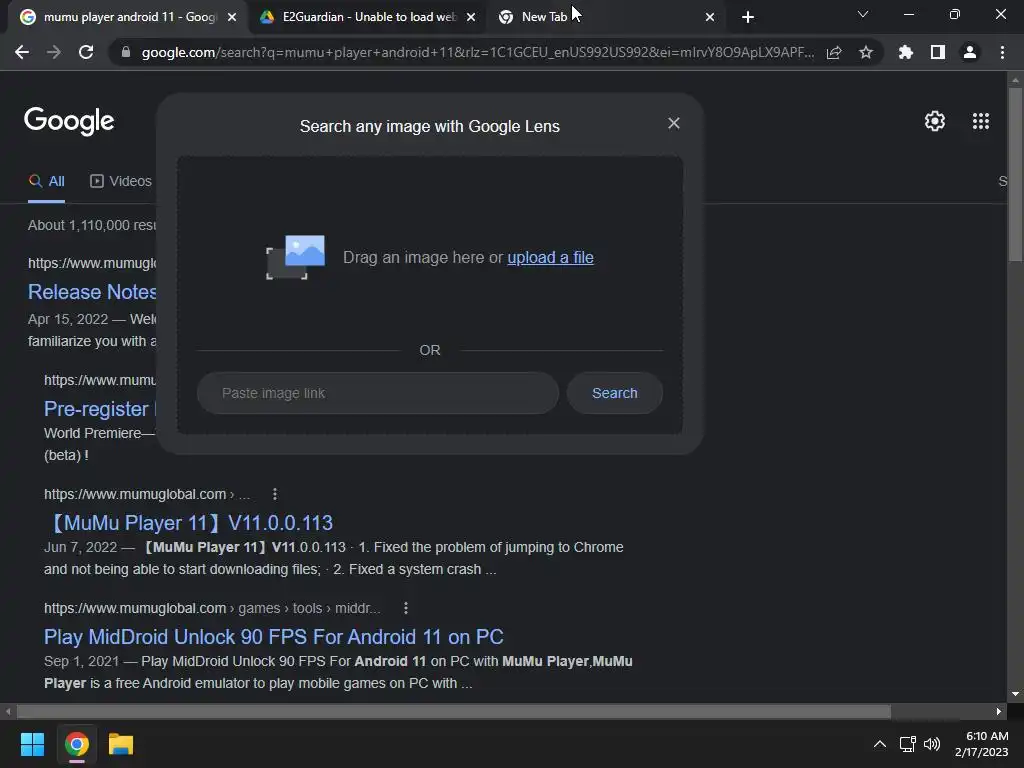Open the volume tray icon

point(932,744)
